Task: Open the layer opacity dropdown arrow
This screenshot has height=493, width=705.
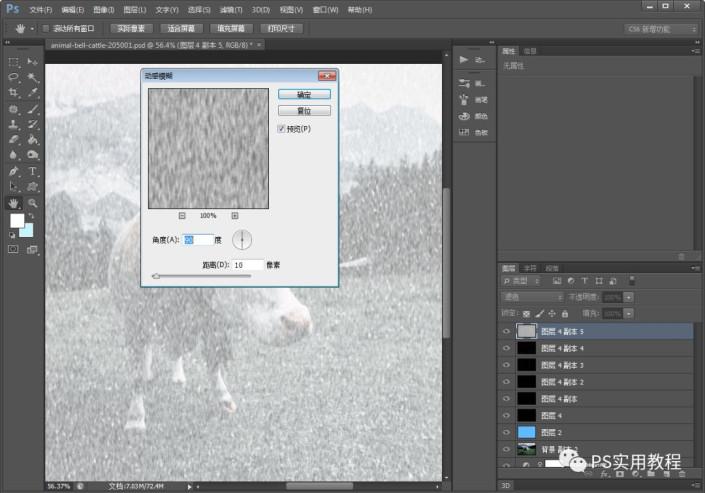Action: [629, 297]
